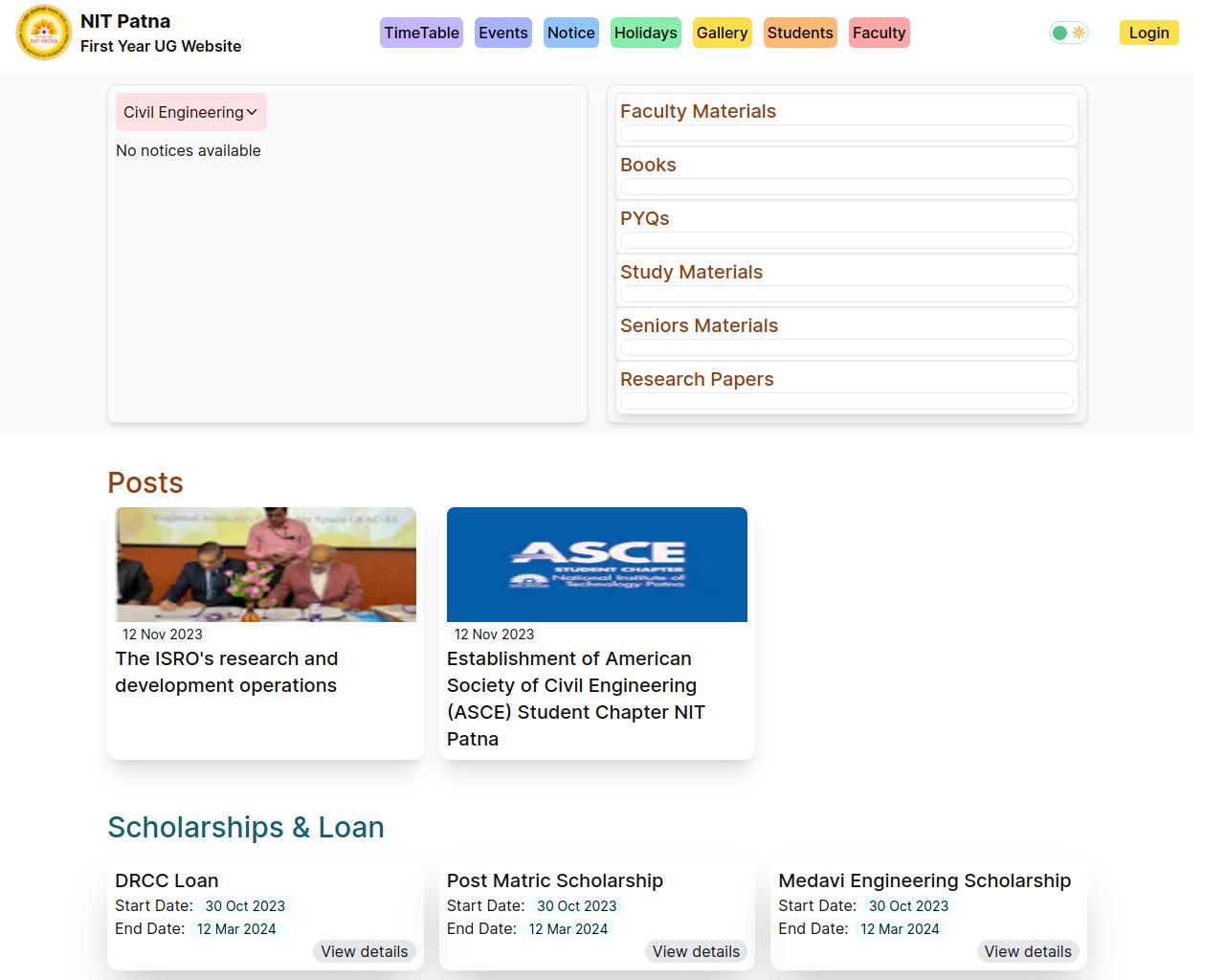Expand the Faculty Materials section

click(847, 119)
